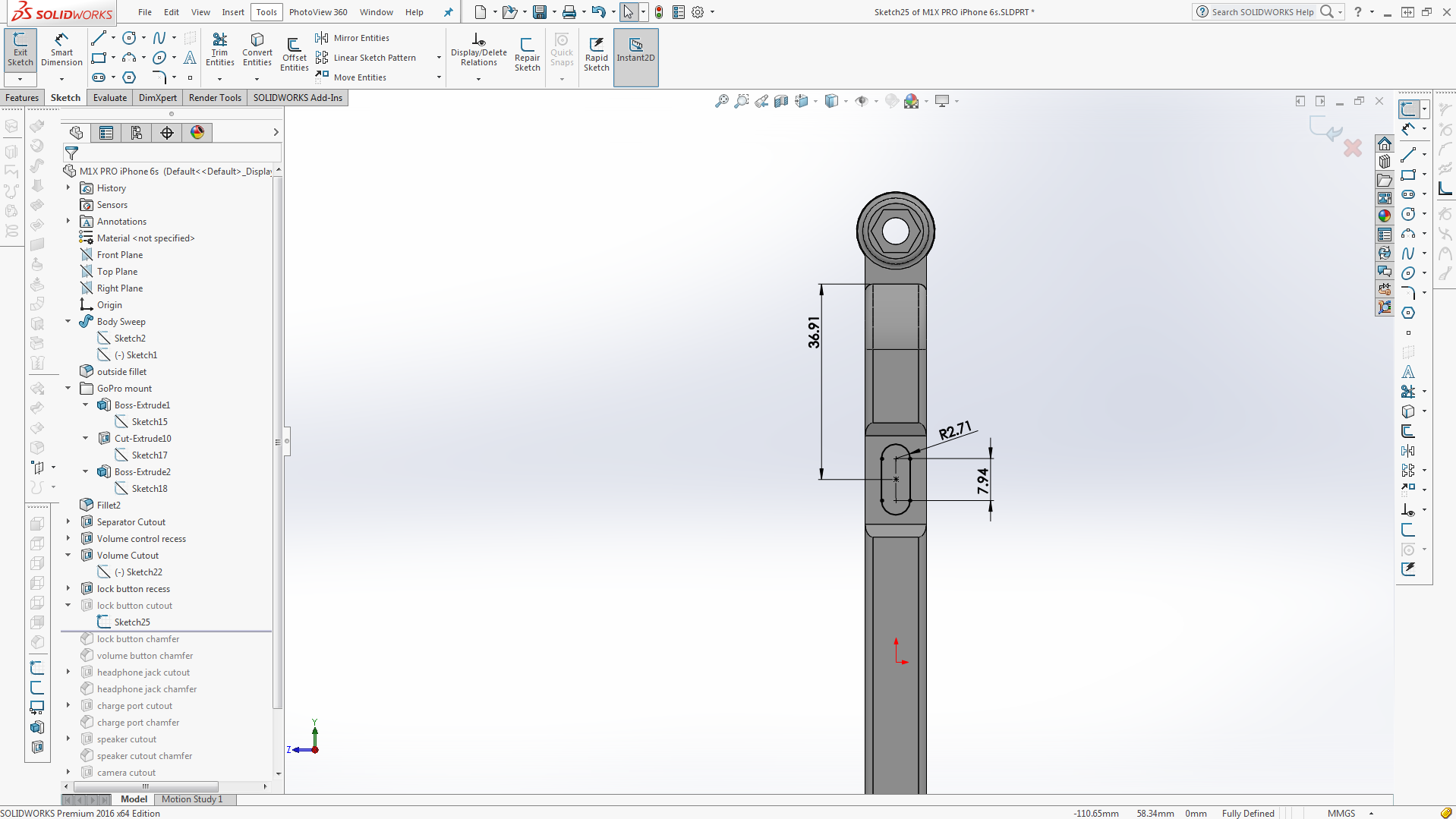The width and height of the screenshot is (1456, 819).
Task: Select the Fillet2 feature
Action: coord(109,506)
